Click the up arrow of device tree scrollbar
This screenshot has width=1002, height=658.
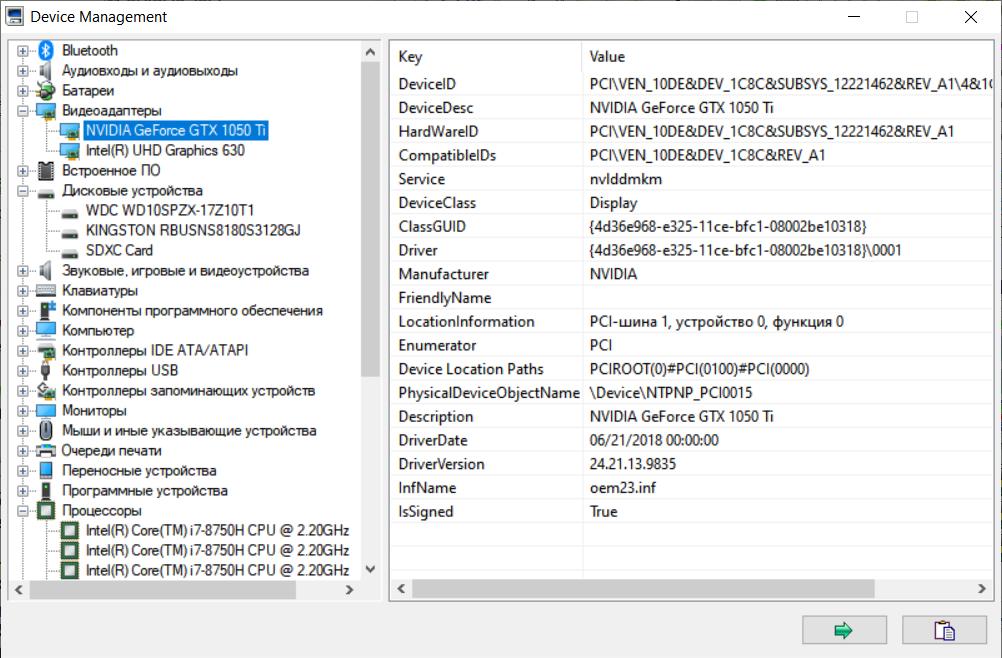(x=370, y=52)
